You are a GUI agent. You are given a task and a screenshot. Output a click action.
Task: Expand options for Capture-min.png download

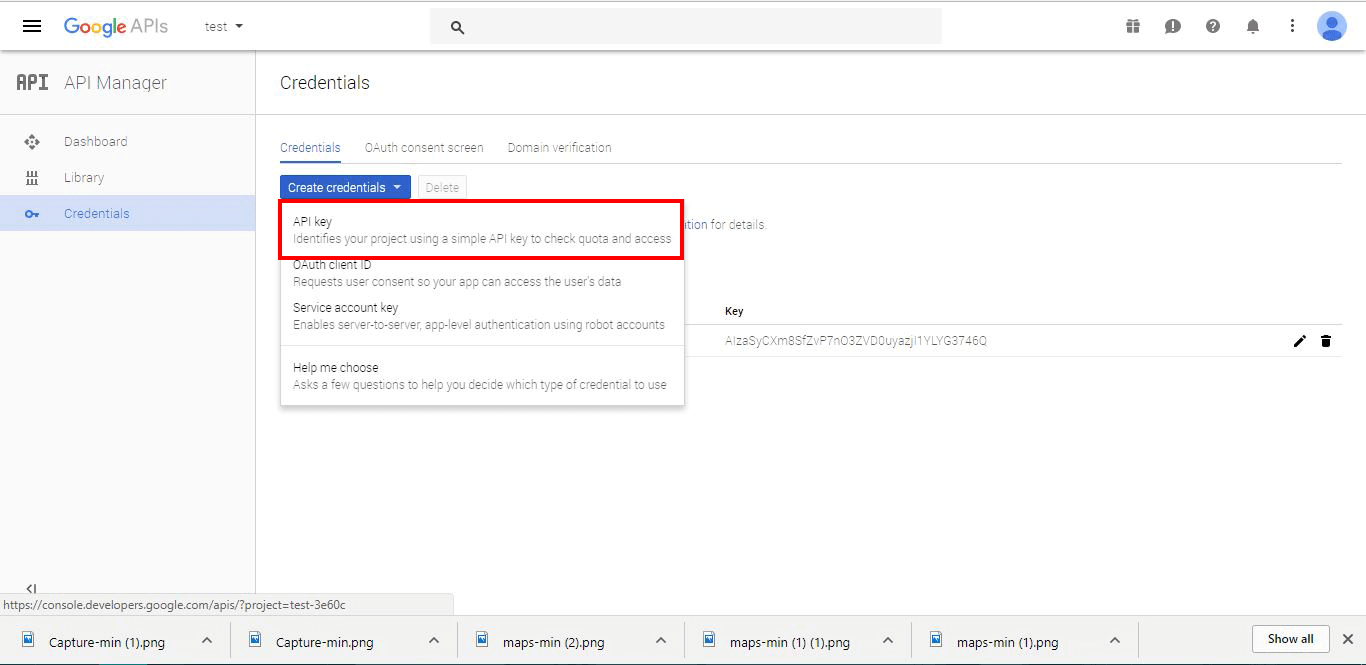click(434, 640)
